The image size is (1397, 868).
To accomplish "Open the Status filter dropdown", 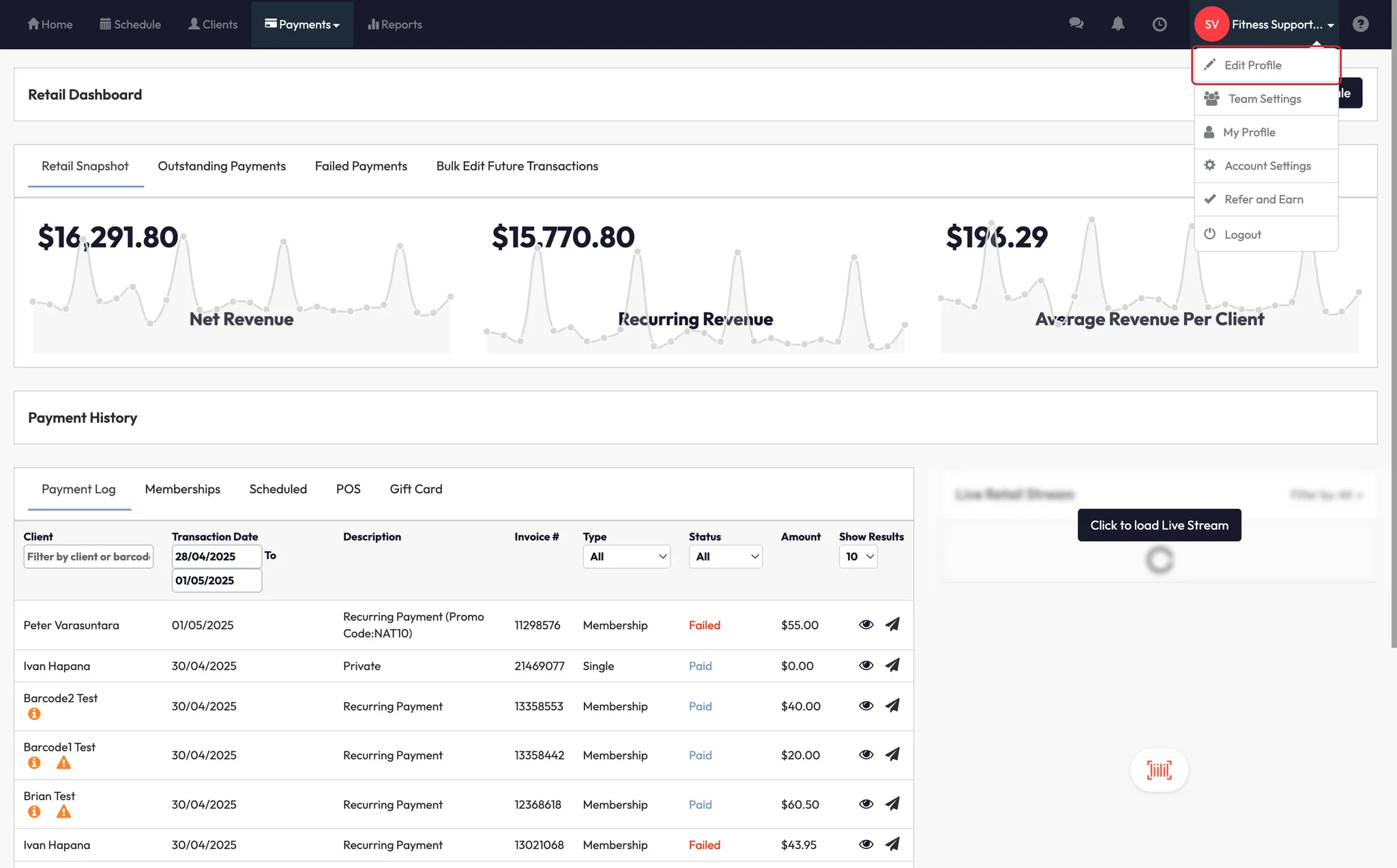I will click(725, 556).
